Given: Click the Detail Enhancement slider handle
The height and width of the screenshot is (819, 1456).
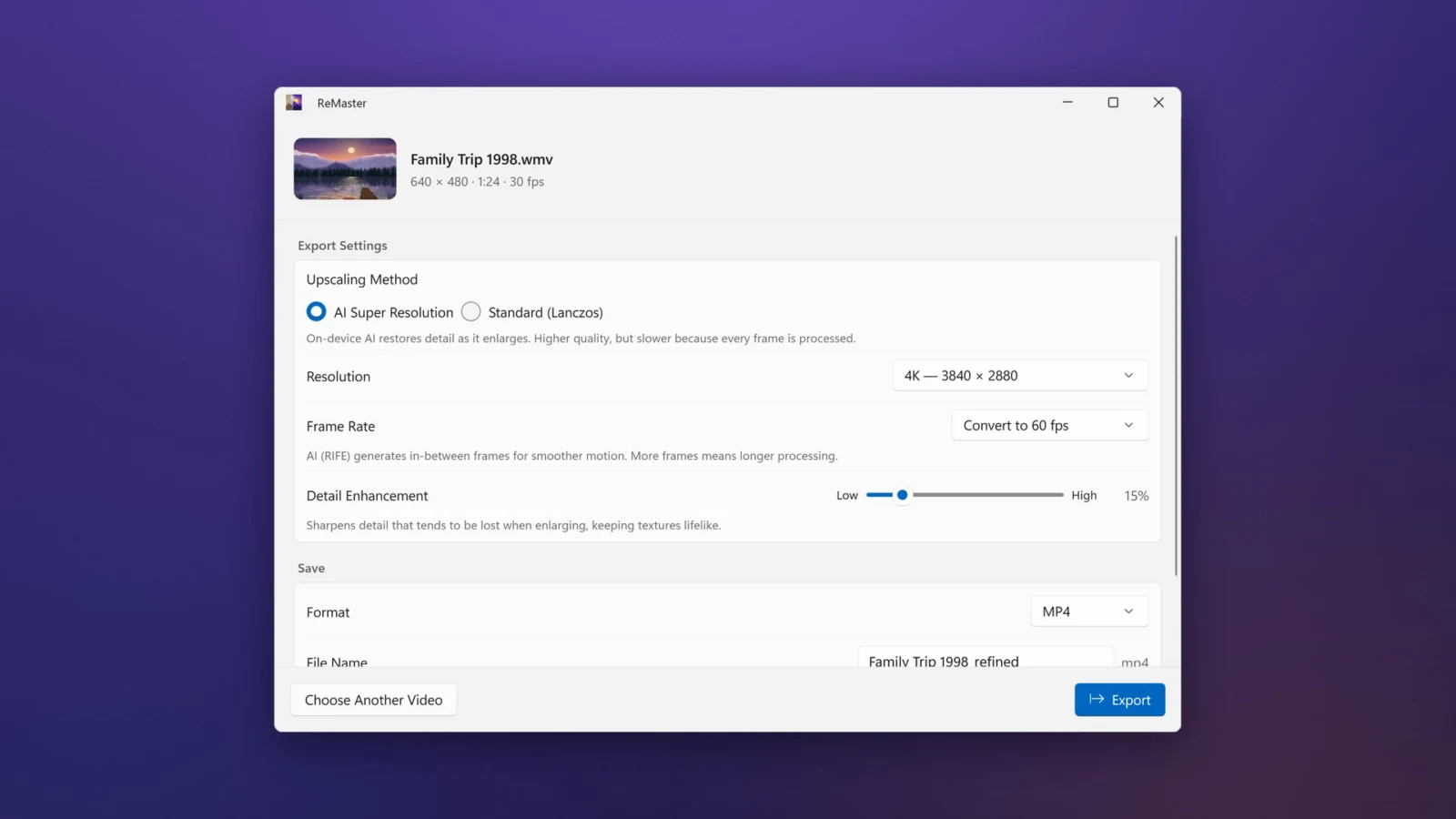Looking at the screenshot, I should (902, 495).
